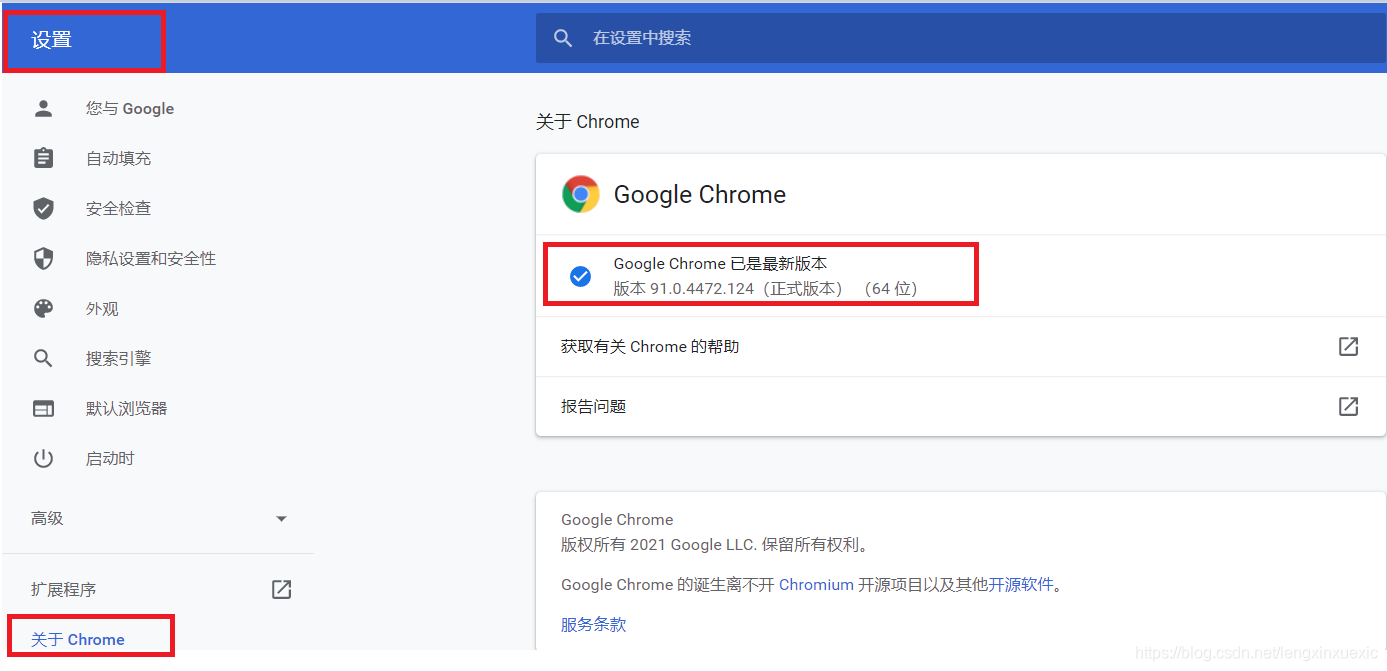Click the 版权所有 2021 Google LLC text
This screenshot has height=671, width=1387.
tap(715, 545)
